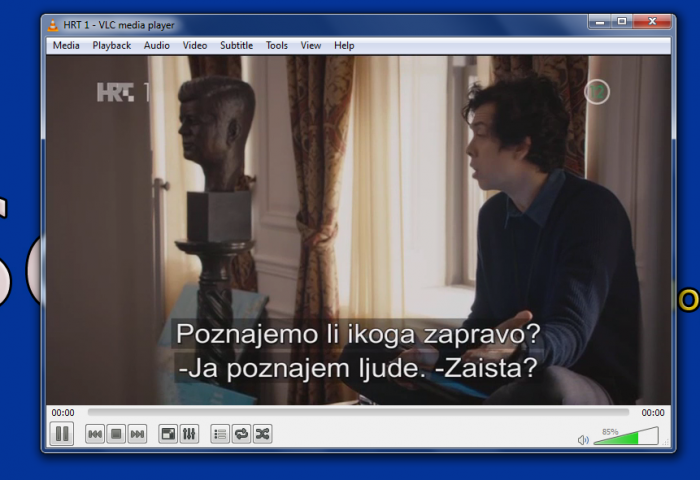Click the window resize grip corner
This screenshot has height=480, width=700.
point(666,442)
